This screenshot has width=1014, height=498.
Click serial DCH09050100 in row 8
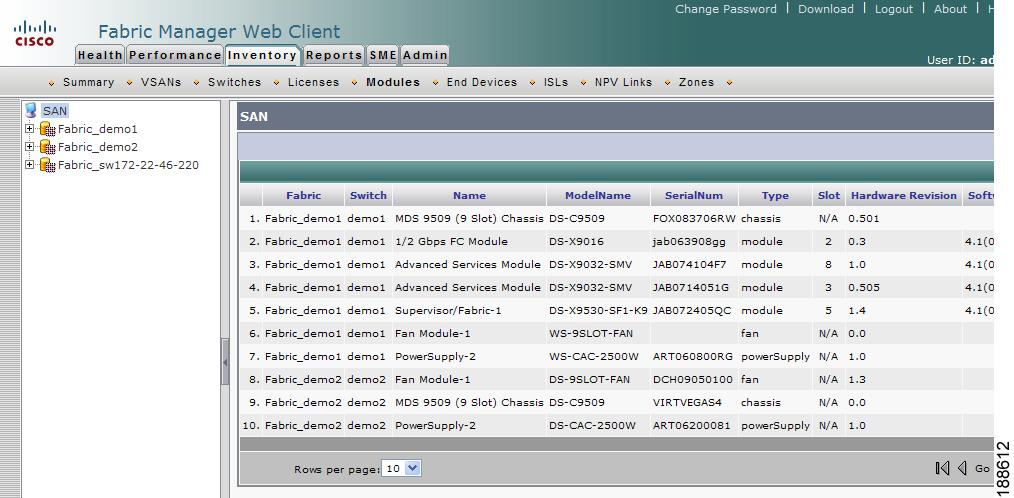[x=693, y=379]
